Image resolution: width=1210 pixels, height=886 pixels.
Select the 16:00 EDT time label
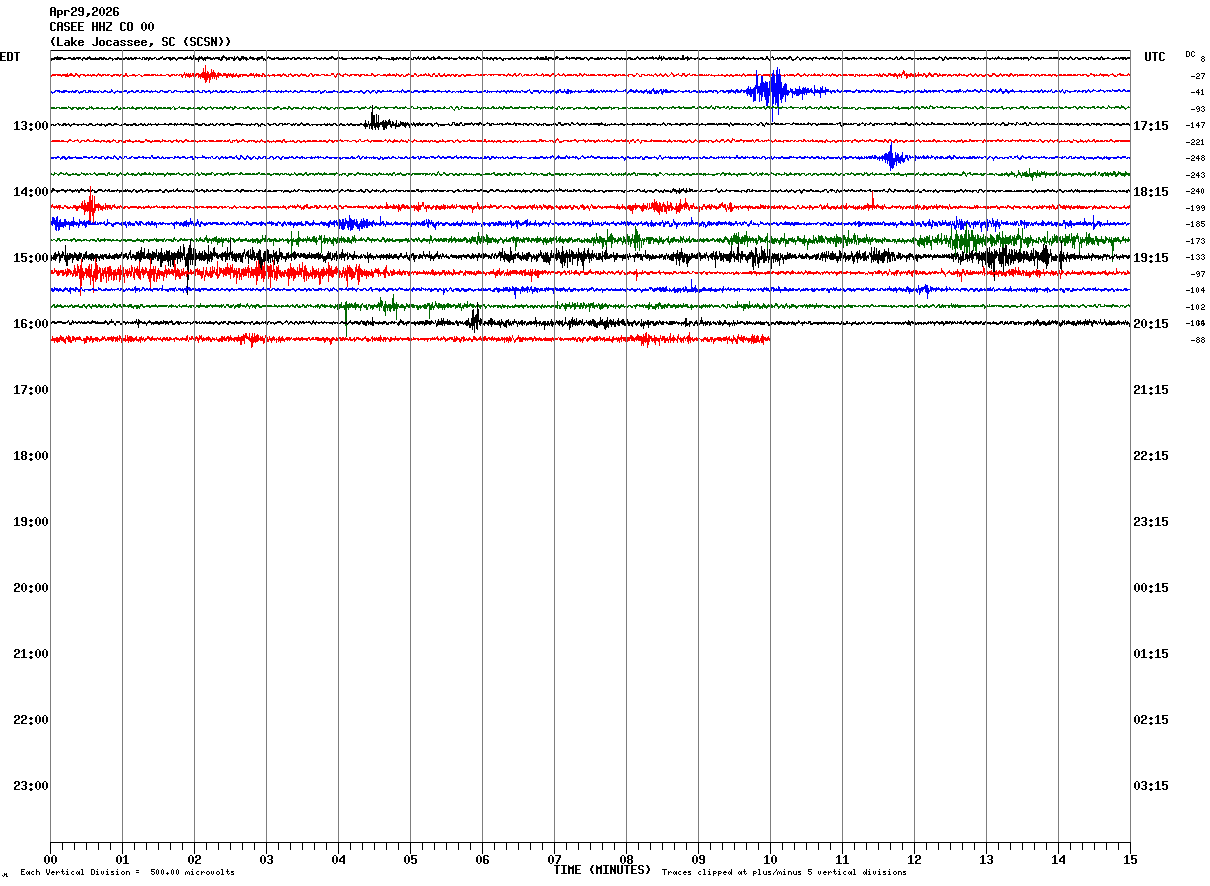coord(31,324)
